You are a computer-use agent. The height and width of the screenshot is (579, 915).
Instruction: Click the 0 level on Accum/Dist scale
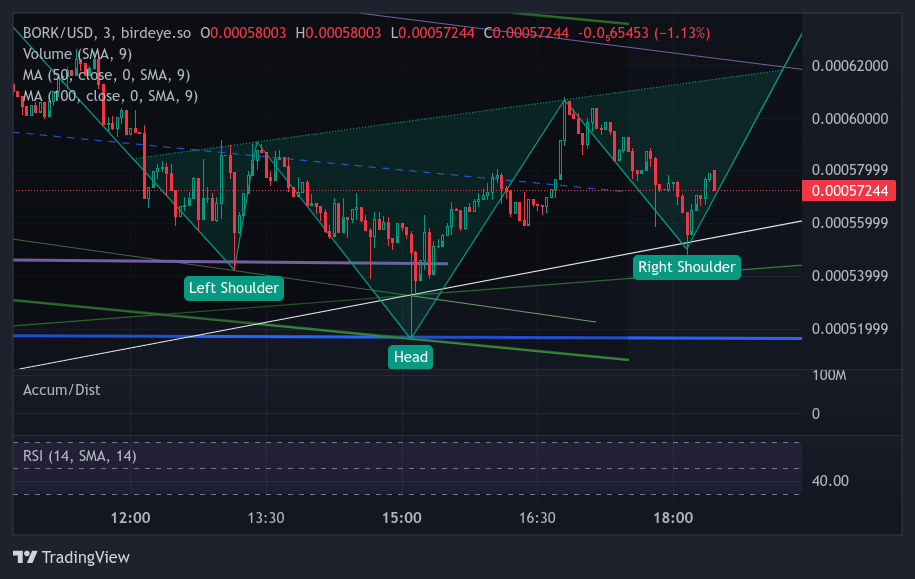[816, 414]
